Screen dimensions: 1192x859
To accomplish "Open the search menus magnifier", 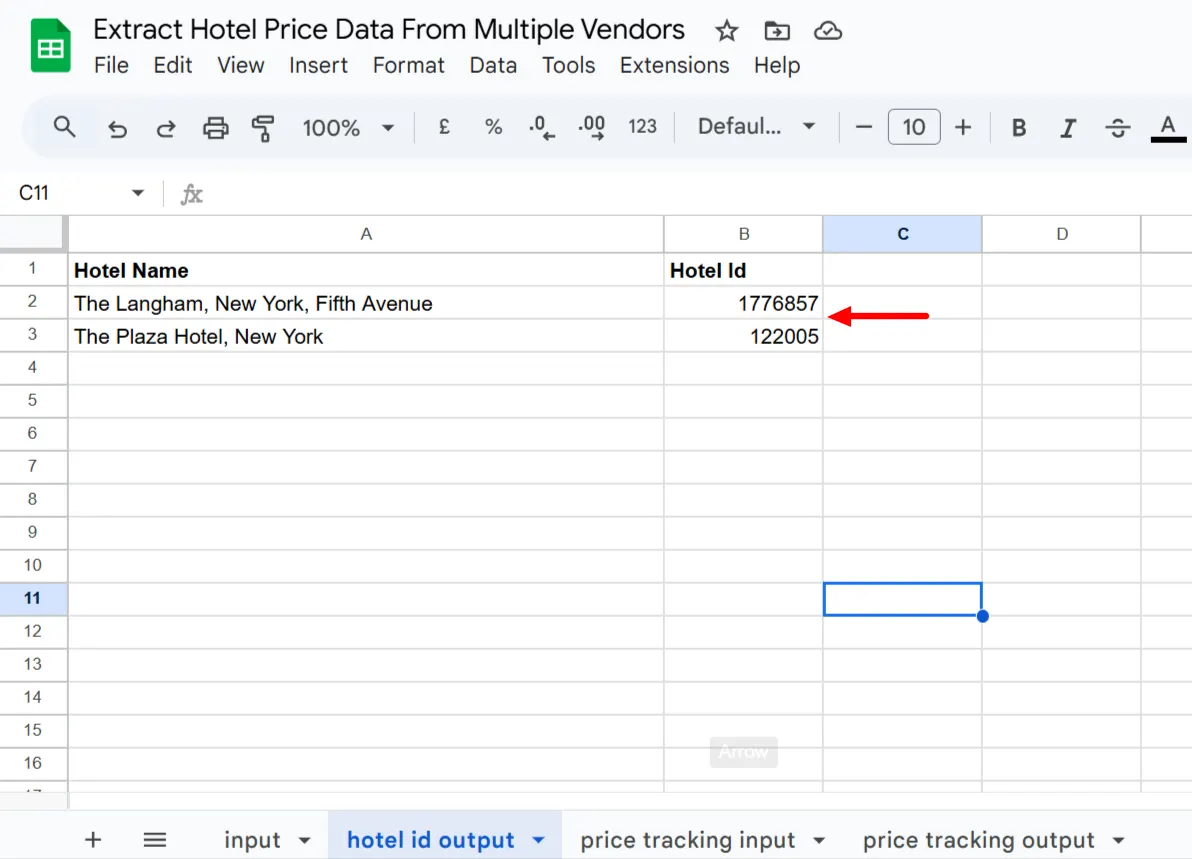I will click(65, 127).
